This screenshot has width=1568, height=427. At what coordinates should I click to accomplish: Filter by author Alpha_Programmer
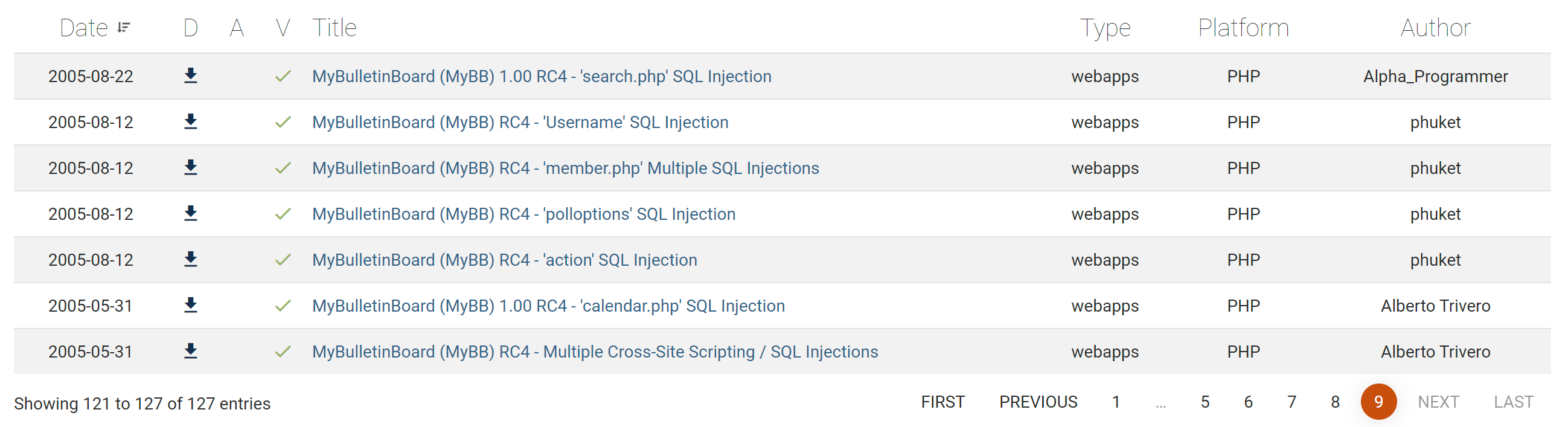1435,76
